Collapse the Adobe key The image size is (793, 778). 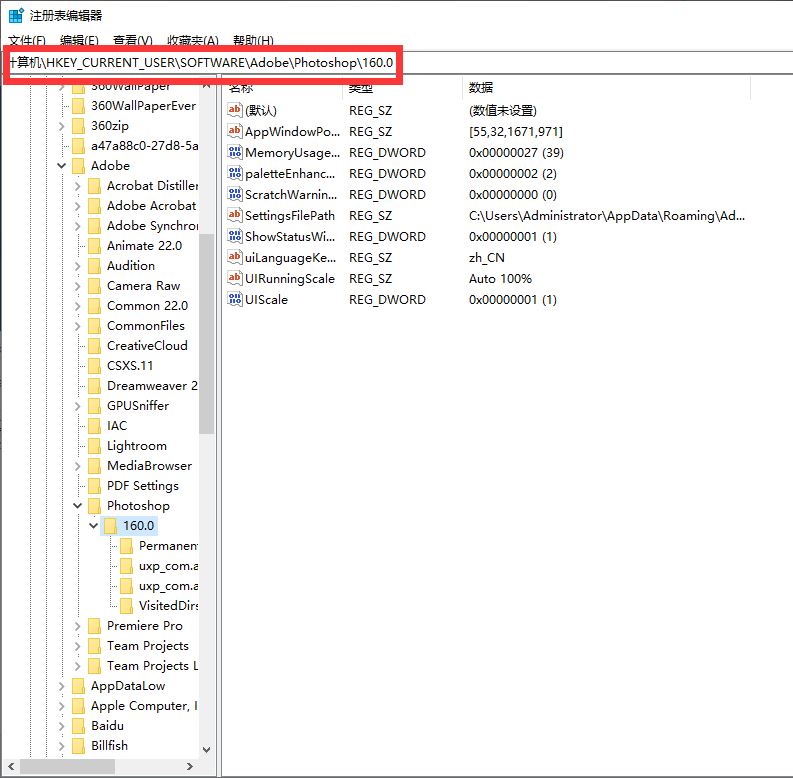point(62,165)
